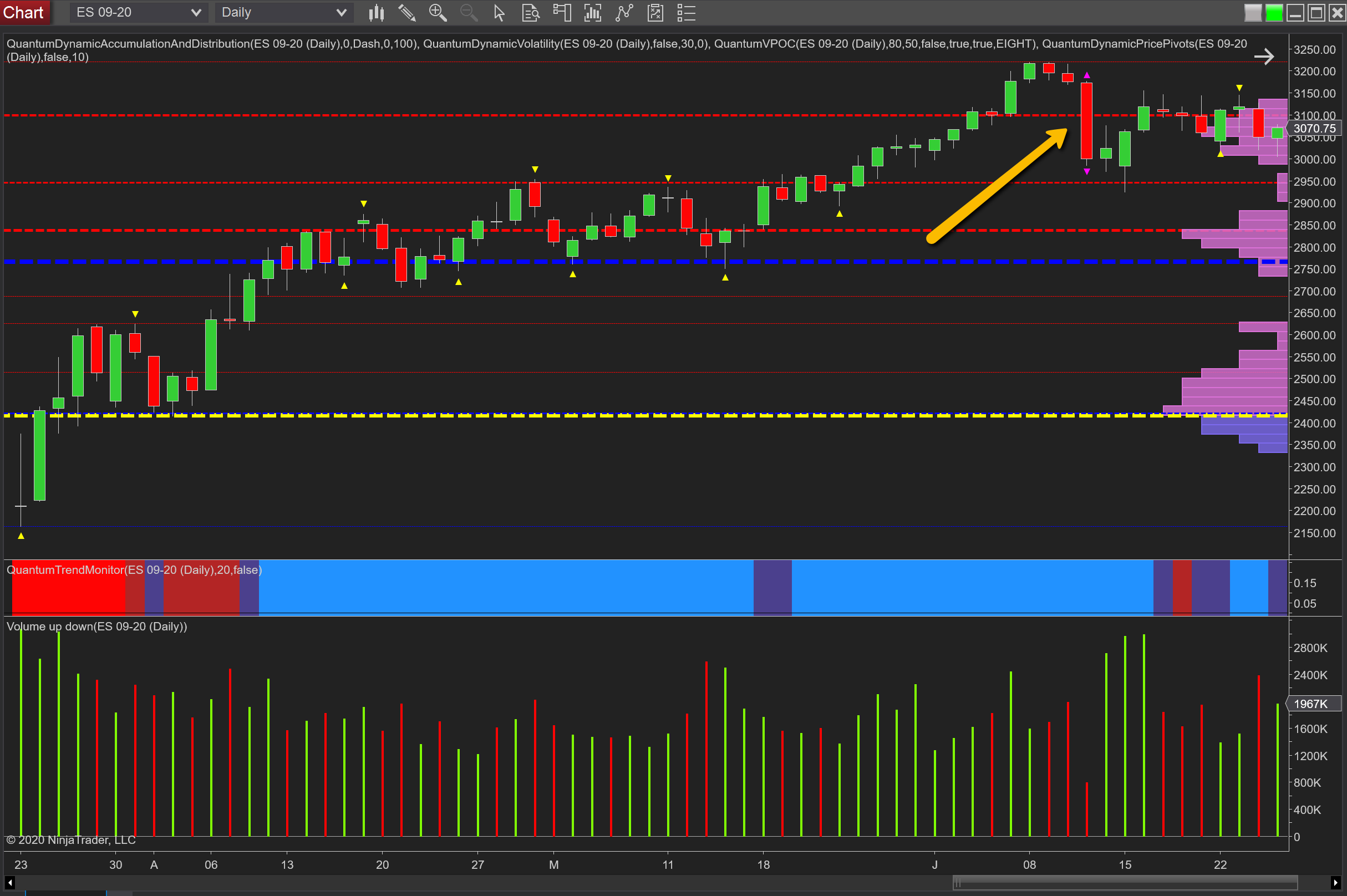Click the horizontal scrollbar thumb
This screenshot has width=1347, height=896.
click(1125, 883)
